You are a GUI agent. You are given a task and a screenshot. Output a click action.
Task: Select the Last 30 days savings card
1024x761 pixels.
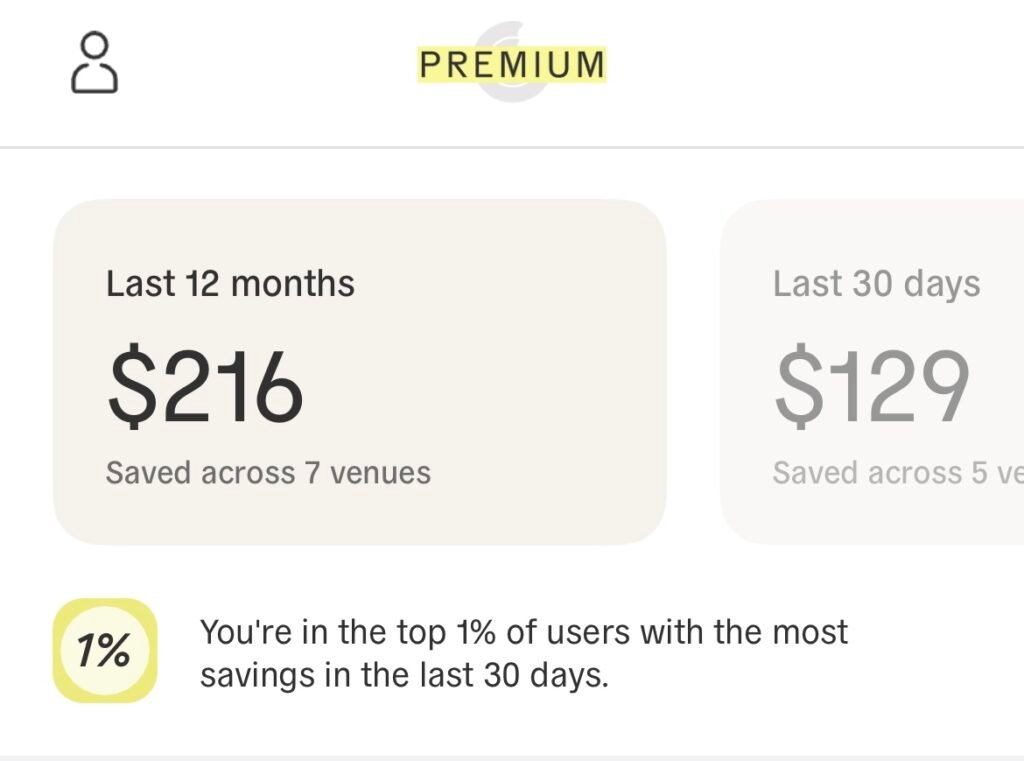click(x=872, y=371)
